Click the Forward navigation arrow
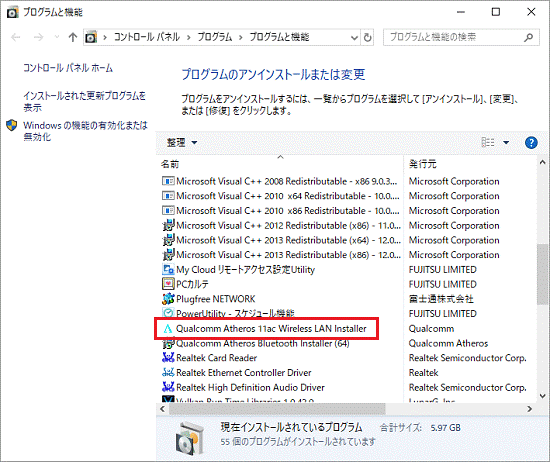Viewport: 550px width, 462px height. (38, 37)
